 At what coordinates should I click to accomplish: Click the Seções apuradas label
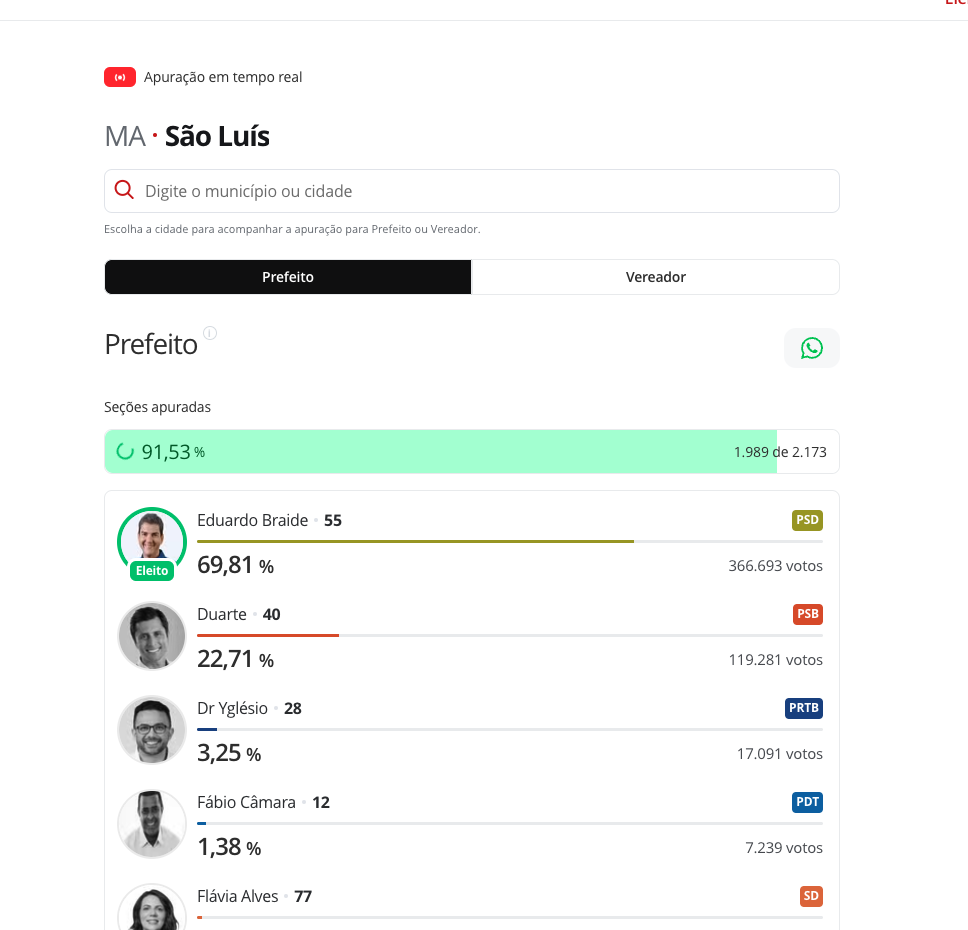pos(157,407)
